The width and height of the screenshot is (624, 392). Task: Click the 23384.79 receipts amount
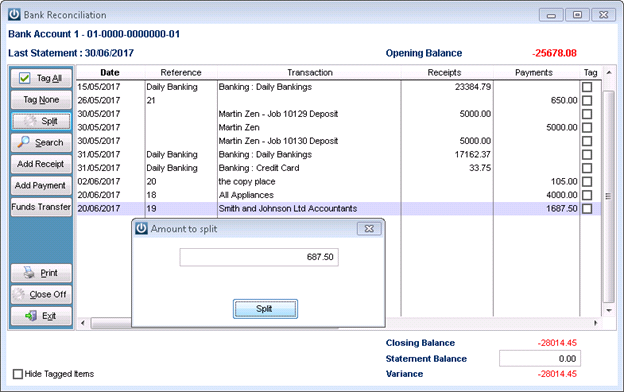pos(473,87)
